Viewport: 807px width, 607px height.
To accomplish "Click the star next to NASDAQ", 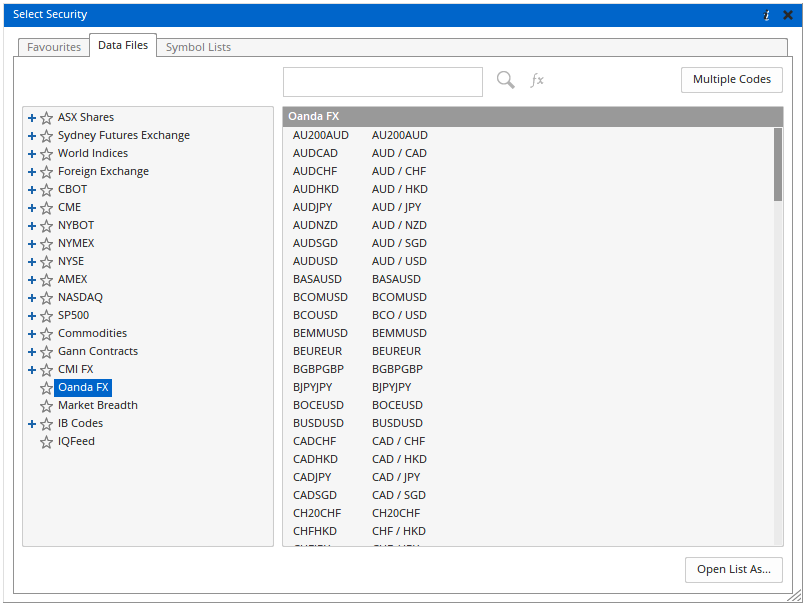I will pyautogui.click(x=46, y=298).
